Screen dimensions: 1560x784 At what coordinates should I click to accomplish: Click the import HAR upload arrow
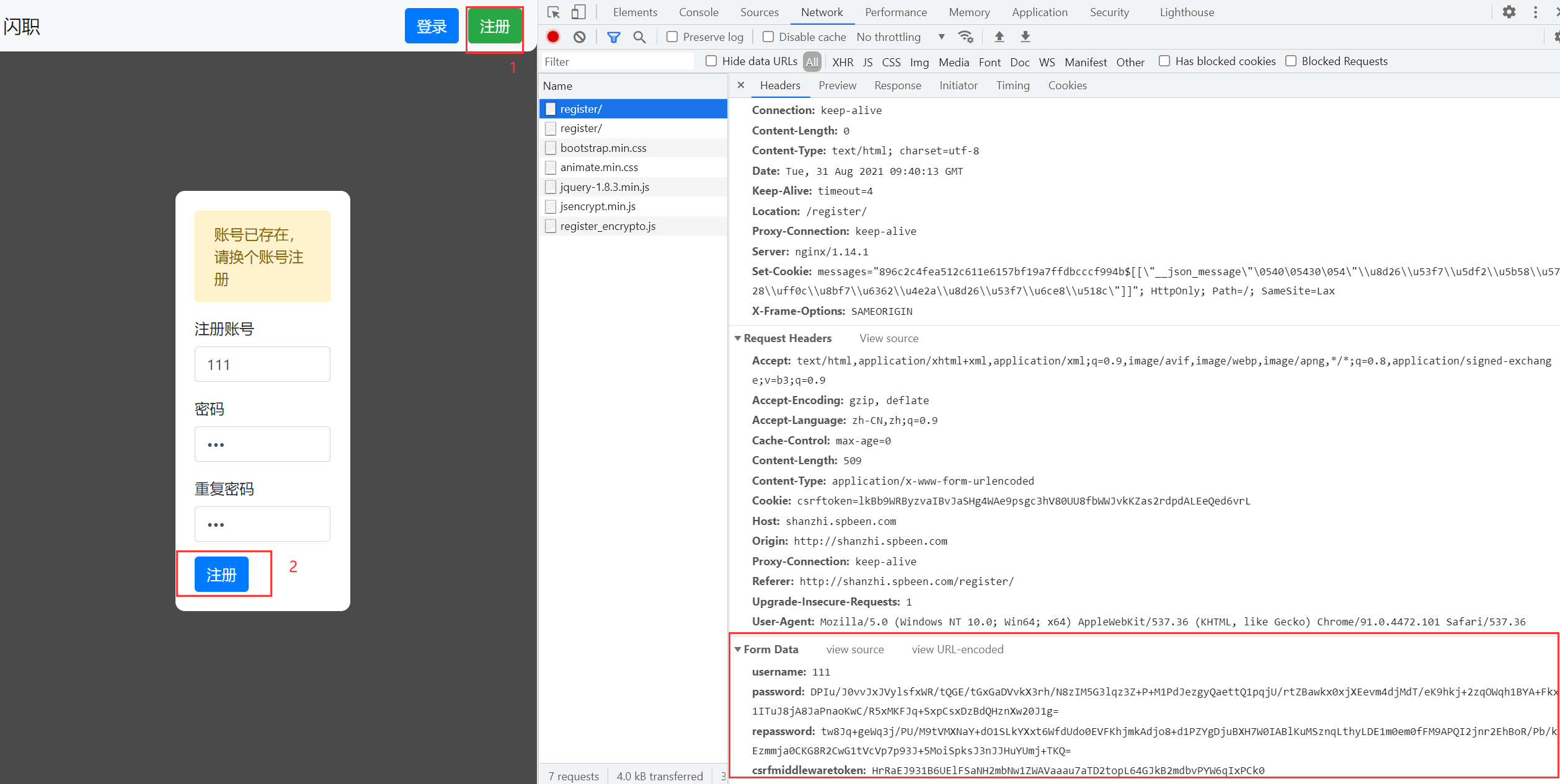tap(999, 37)
